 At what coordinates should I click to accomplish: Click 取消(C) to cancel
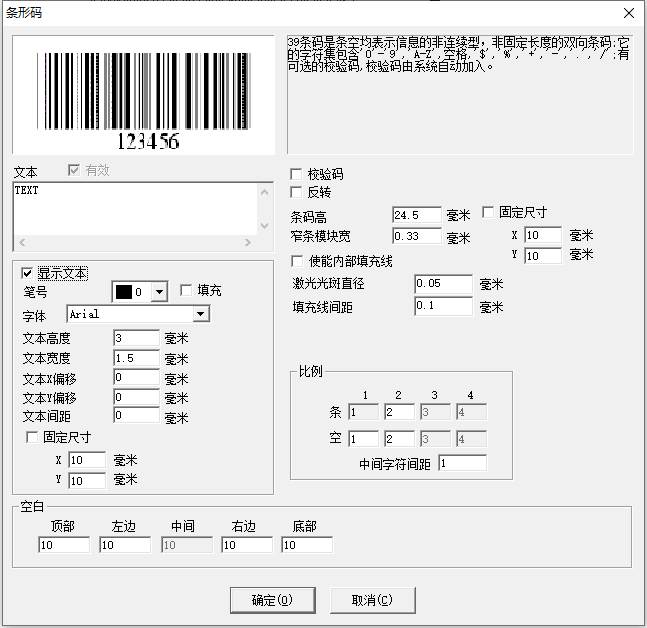[373, 600]
